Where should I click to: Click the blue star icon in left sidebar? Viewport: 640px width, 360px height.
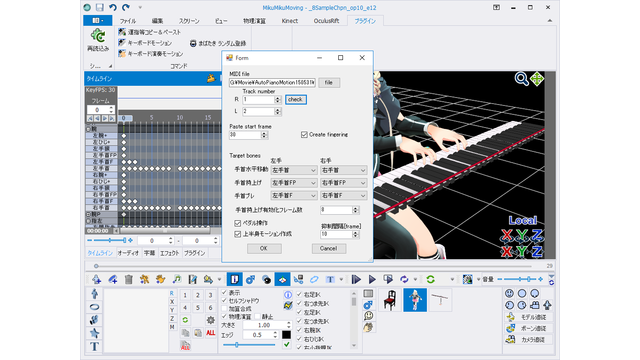point(94,333)
